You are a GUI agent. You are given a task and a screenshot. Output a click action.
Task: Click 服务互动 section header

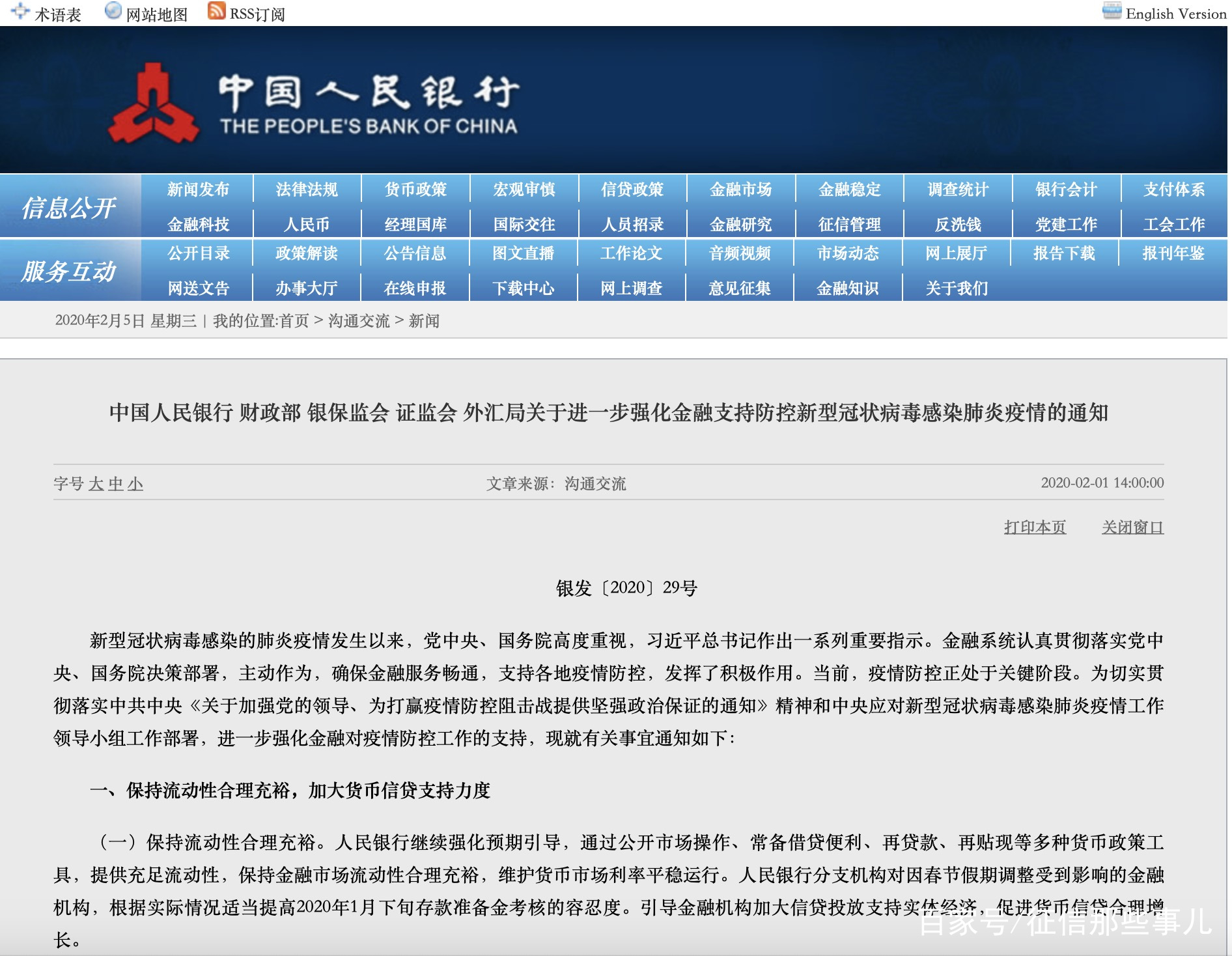click(69, 271)
